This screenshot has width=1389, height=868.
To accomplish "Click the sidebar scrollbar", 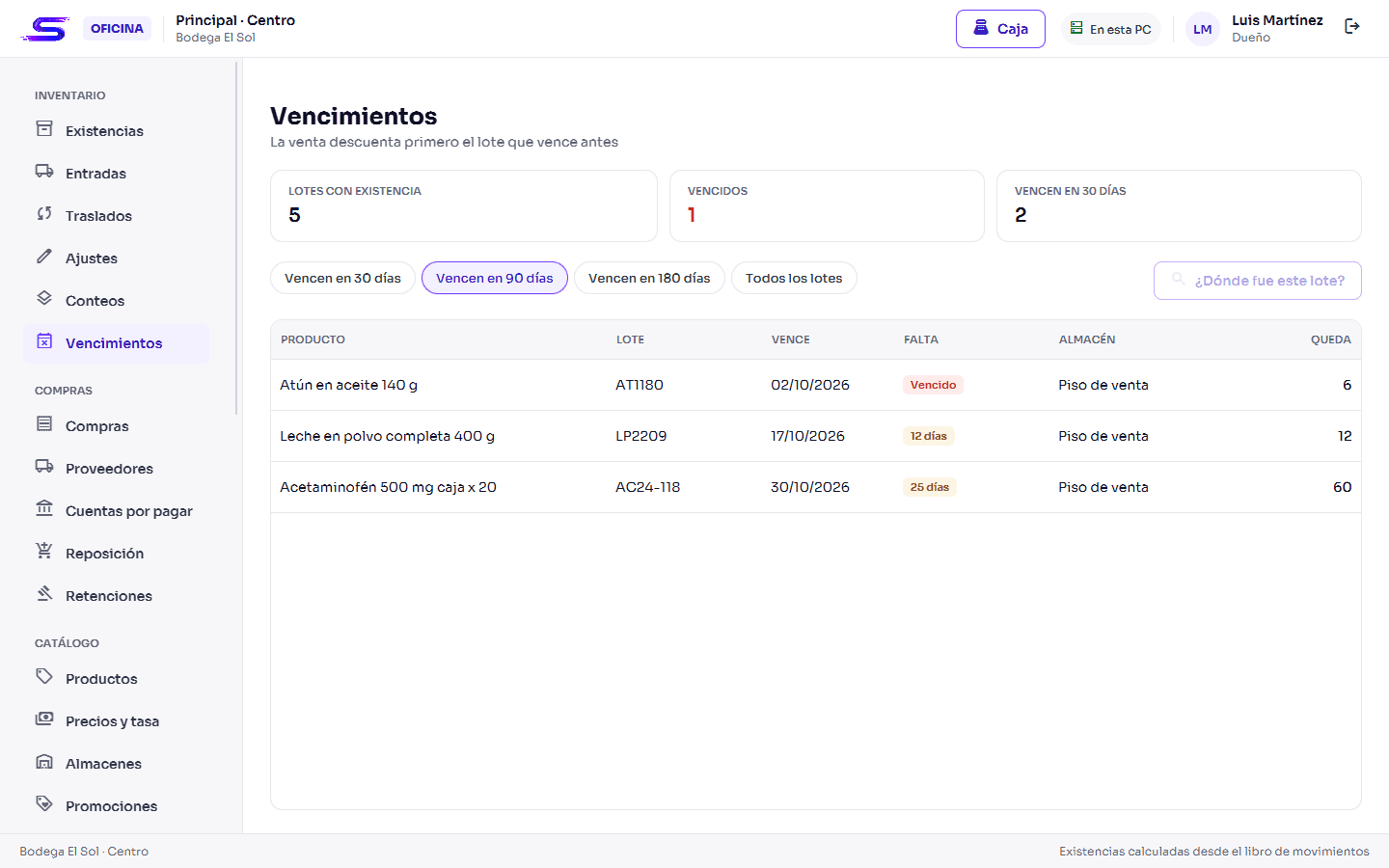I will [236, 238].
